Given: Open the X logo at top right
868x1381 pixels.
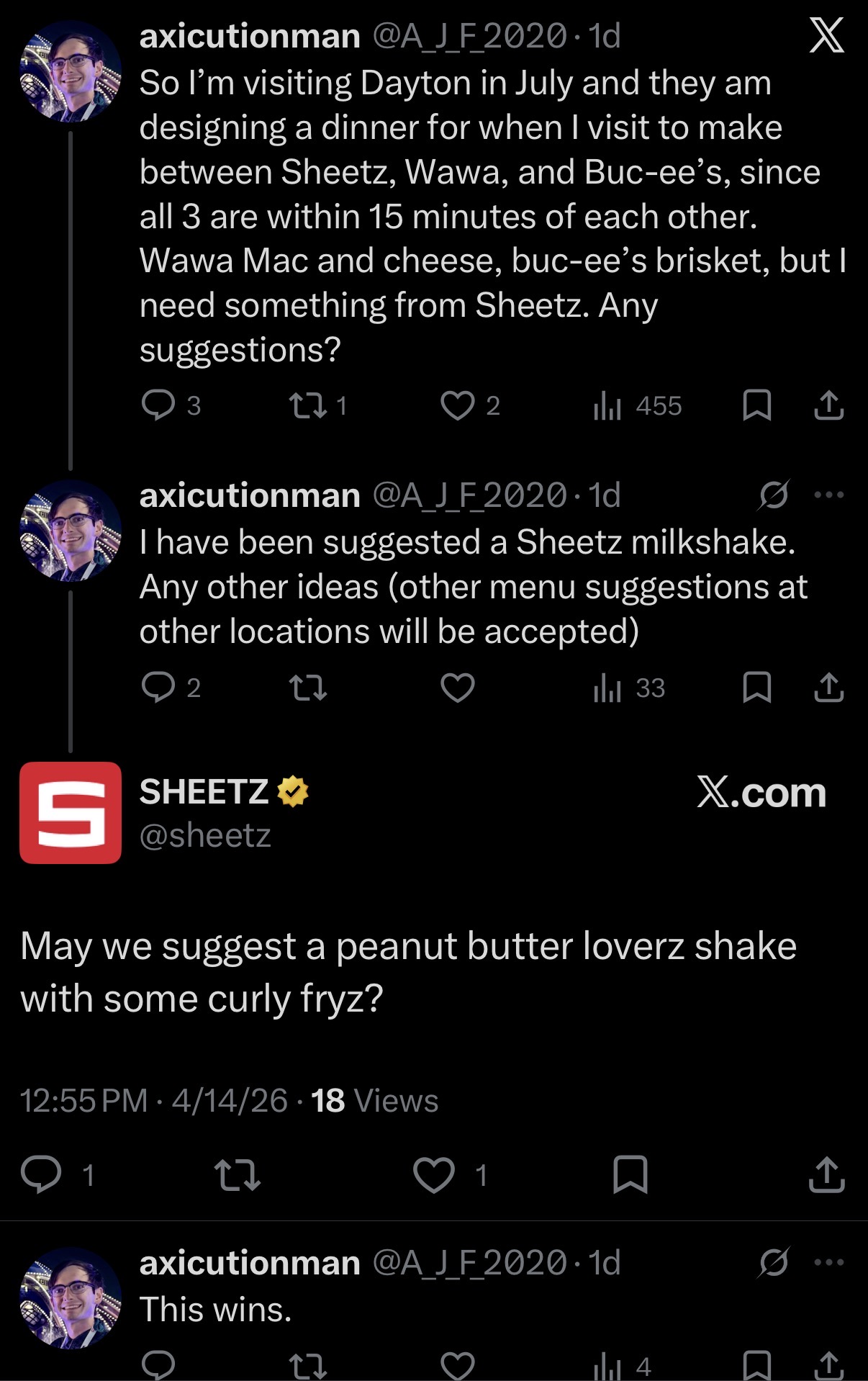Looking at the screenshot, I should click(x=826, y=36).
